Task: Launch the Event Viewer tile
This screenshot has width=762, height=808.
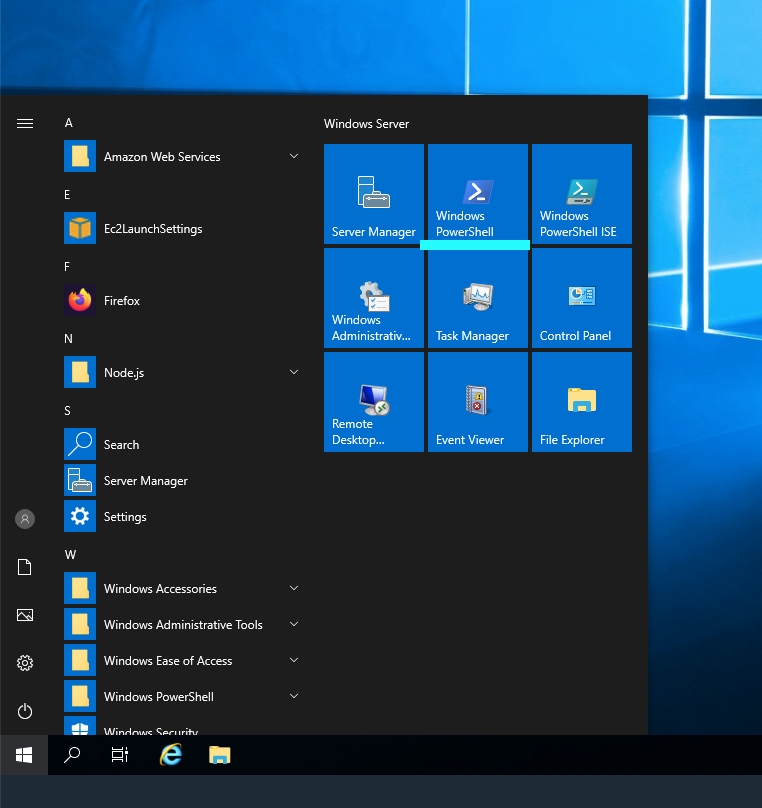Action: point(478,402)
